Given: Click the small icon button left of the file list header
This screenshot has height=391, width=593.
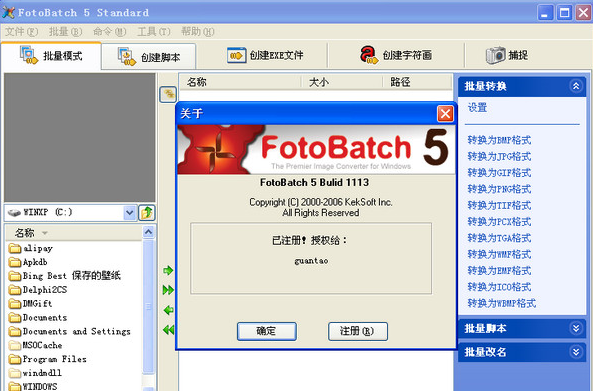Looking at the screenshot, I should 168,94.
